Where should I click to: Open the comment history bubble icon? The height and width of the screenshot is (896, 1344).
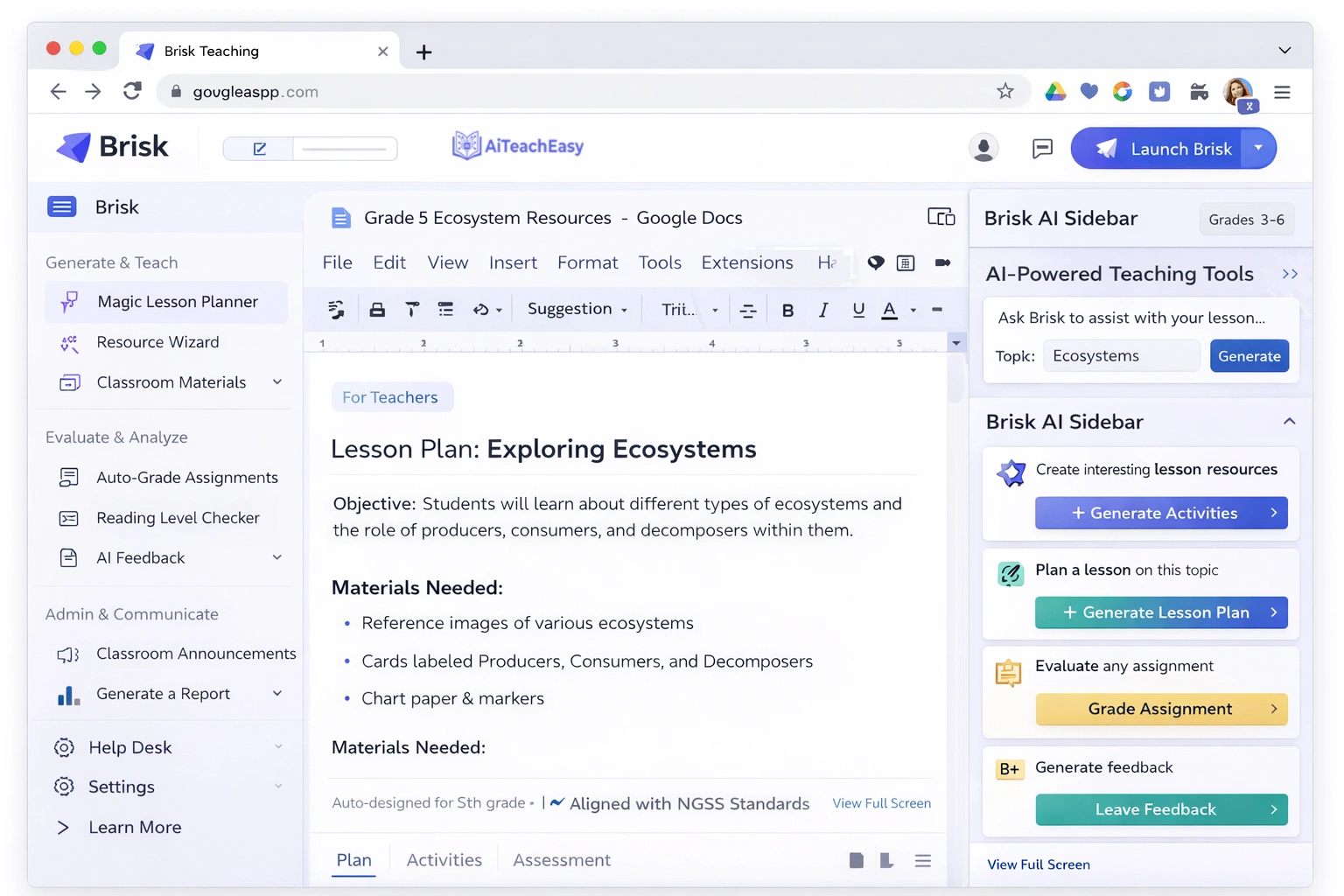(x=876, y=262)
